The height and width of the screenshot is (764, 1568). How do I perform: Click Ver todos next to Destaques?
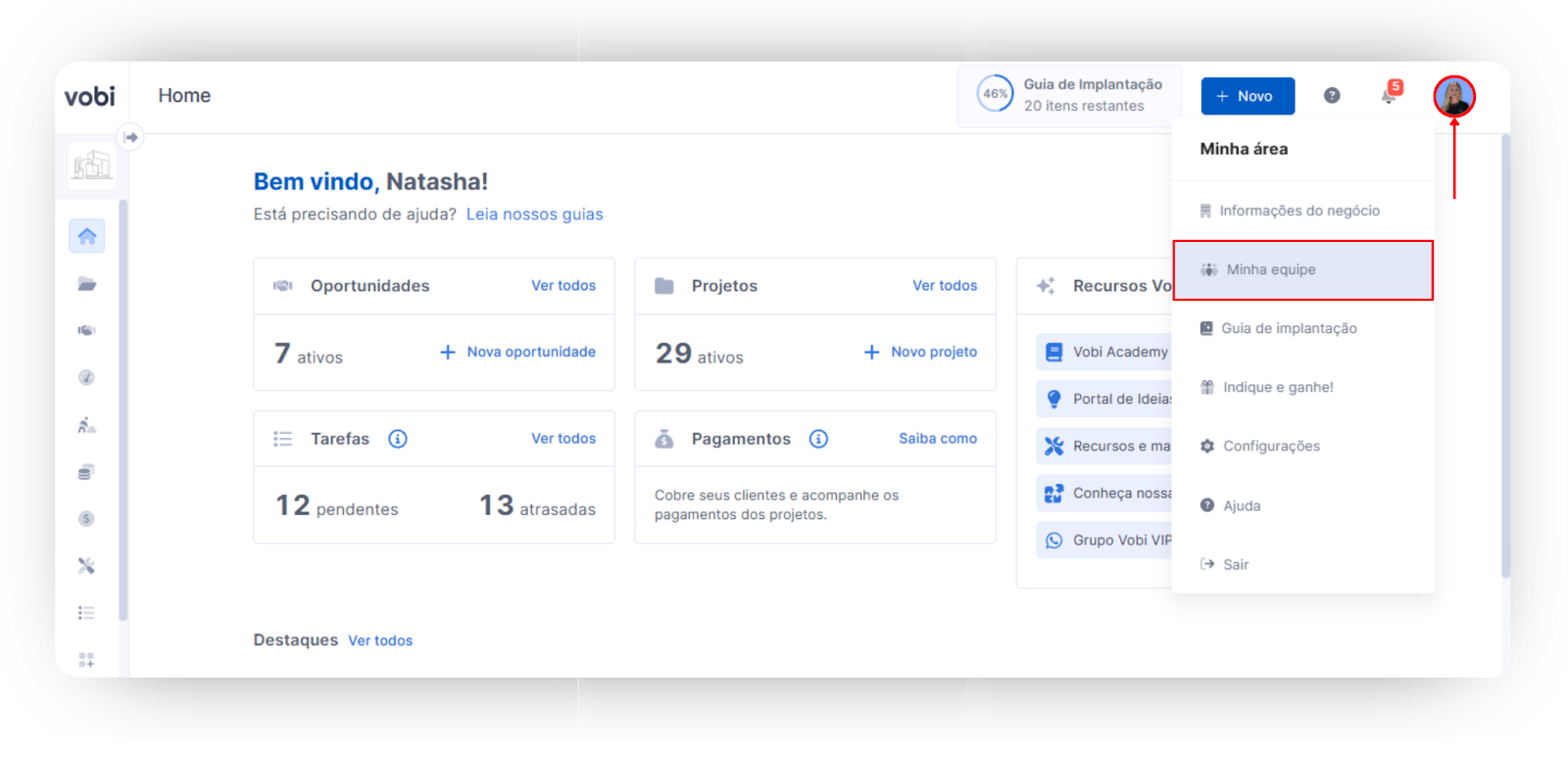(x=380, y=641)
